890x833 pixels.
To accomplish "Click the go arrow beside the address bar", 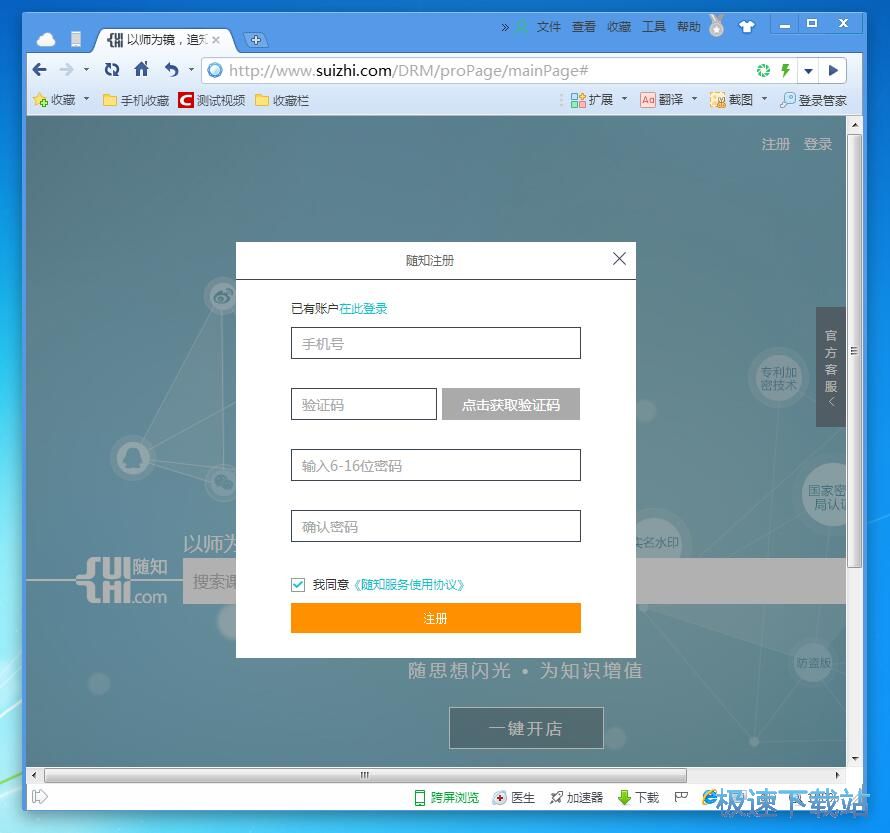I will click(833, 70).
